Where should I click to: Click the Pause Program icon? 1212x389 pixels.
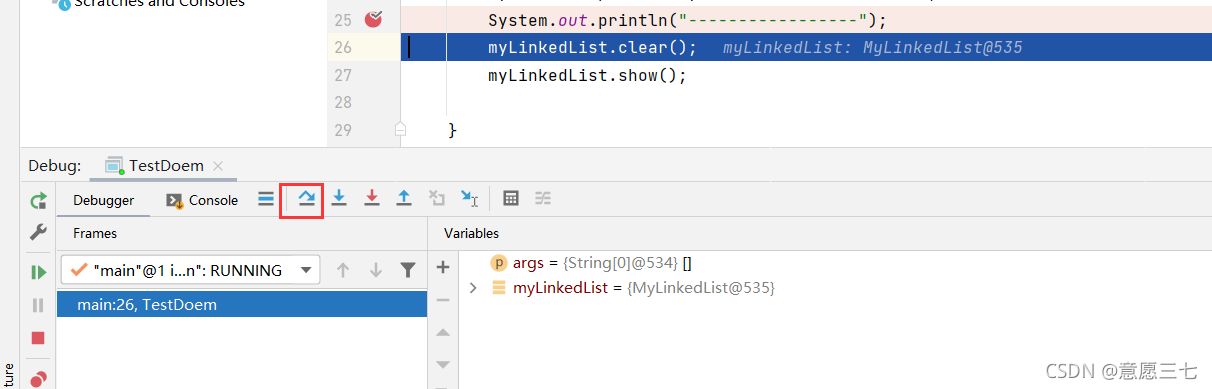pos(38,305)
